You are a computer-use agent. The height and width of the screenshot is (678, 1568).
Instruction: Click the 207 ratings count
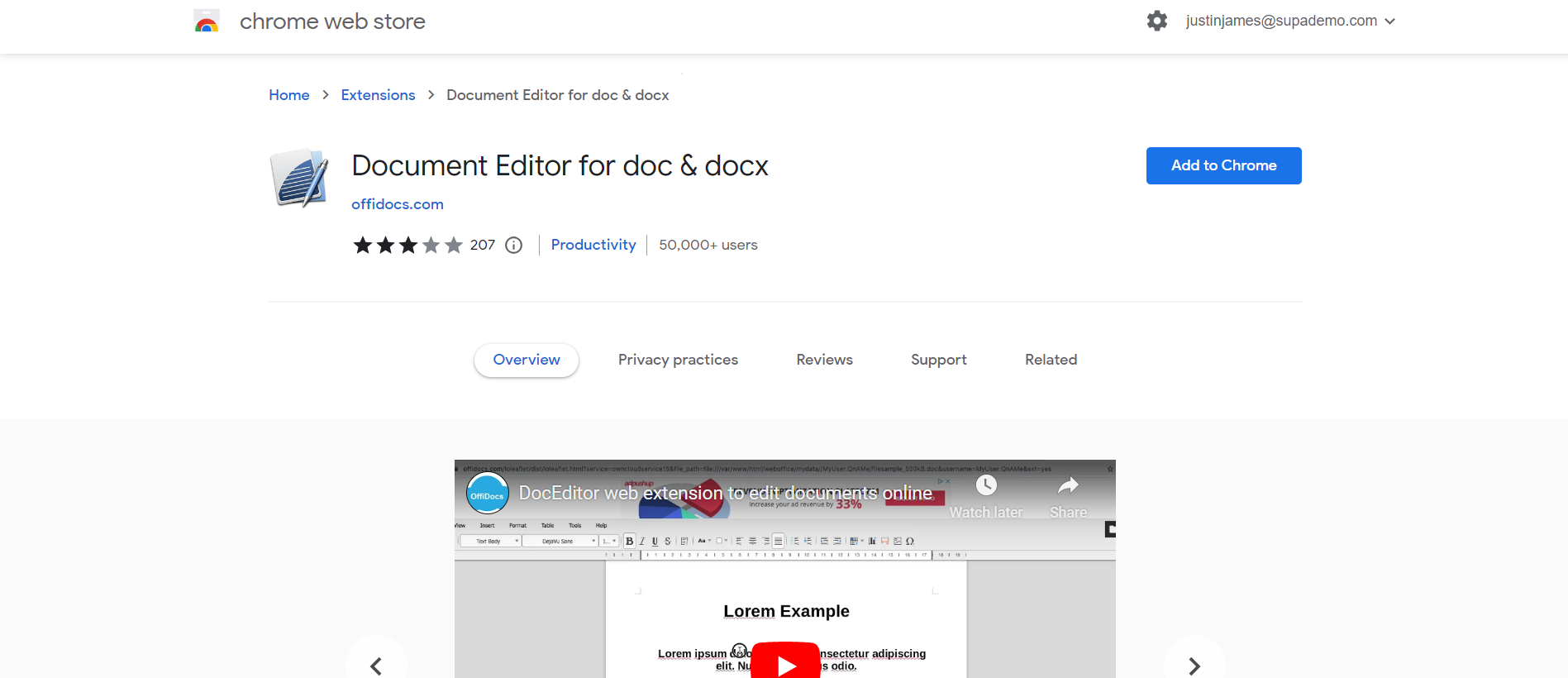483,245
